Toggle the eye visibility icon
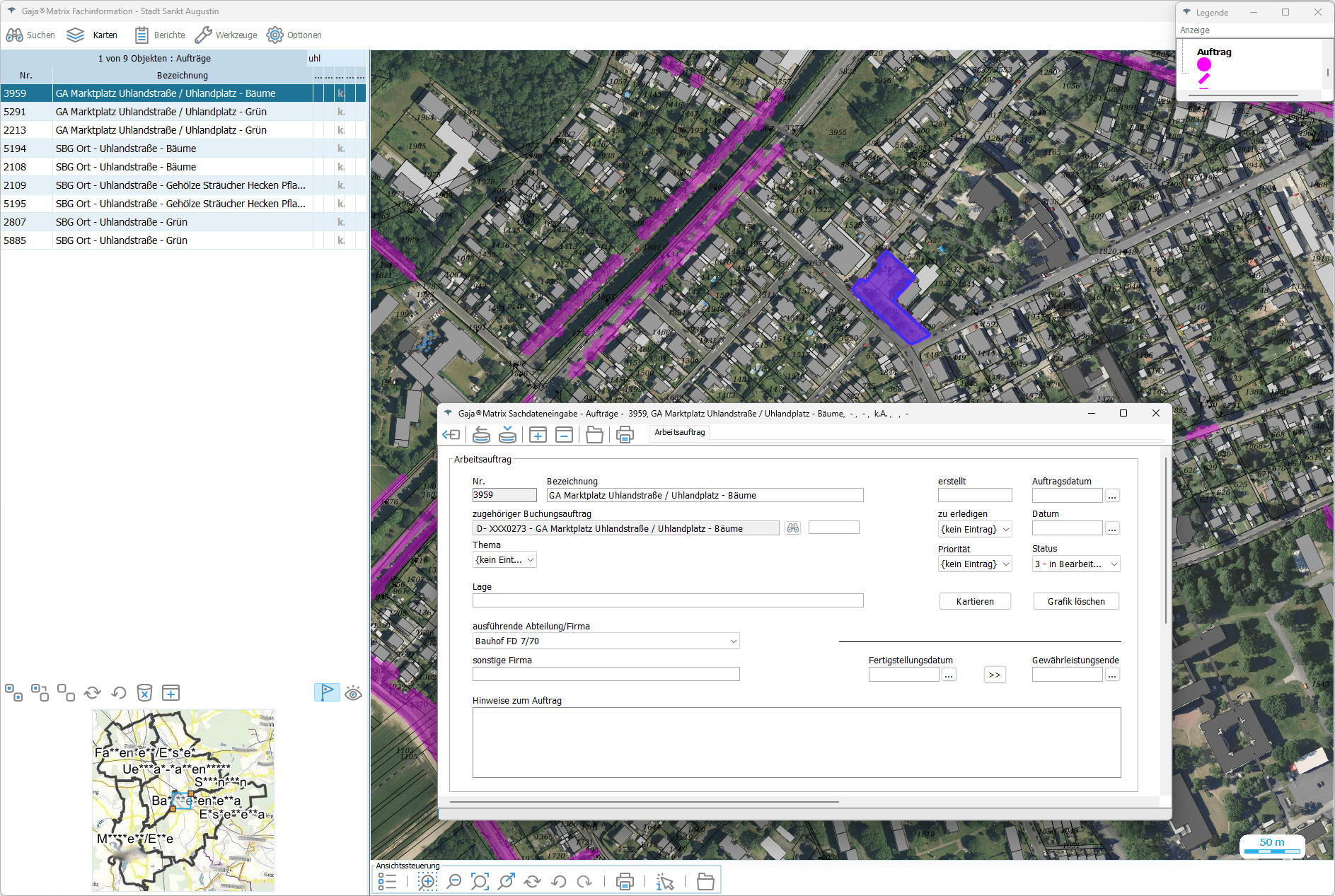The height and width of the screenshot is (896, 1335). coord(353,693)
